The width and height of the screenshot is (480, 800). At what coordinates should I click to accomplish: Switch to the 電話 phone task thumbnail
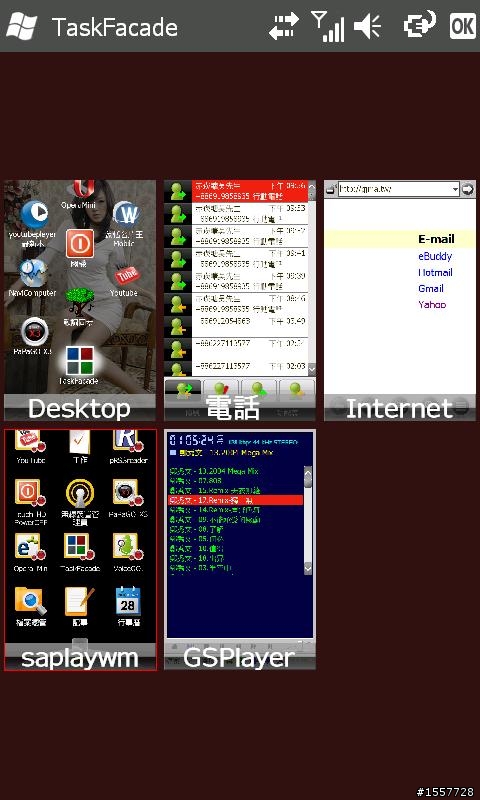[x=240, y=300]
